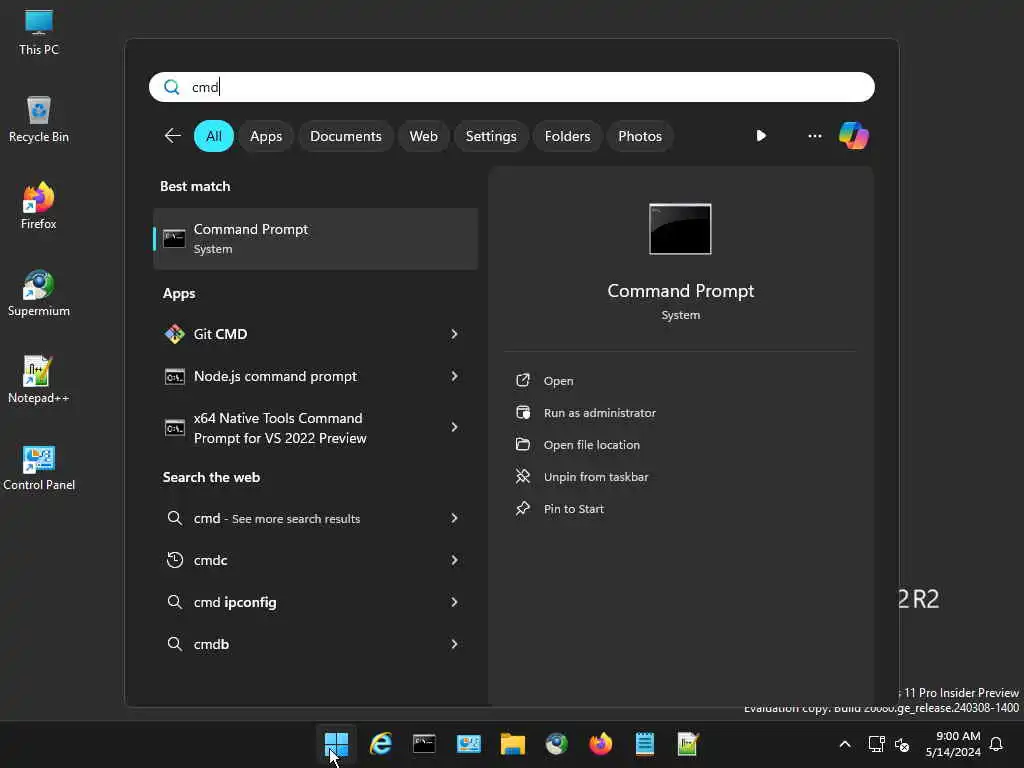The image size is (1024, 768).
Task: Select x64 Native Tools Command Prompt result
Action: pos(315,428)
